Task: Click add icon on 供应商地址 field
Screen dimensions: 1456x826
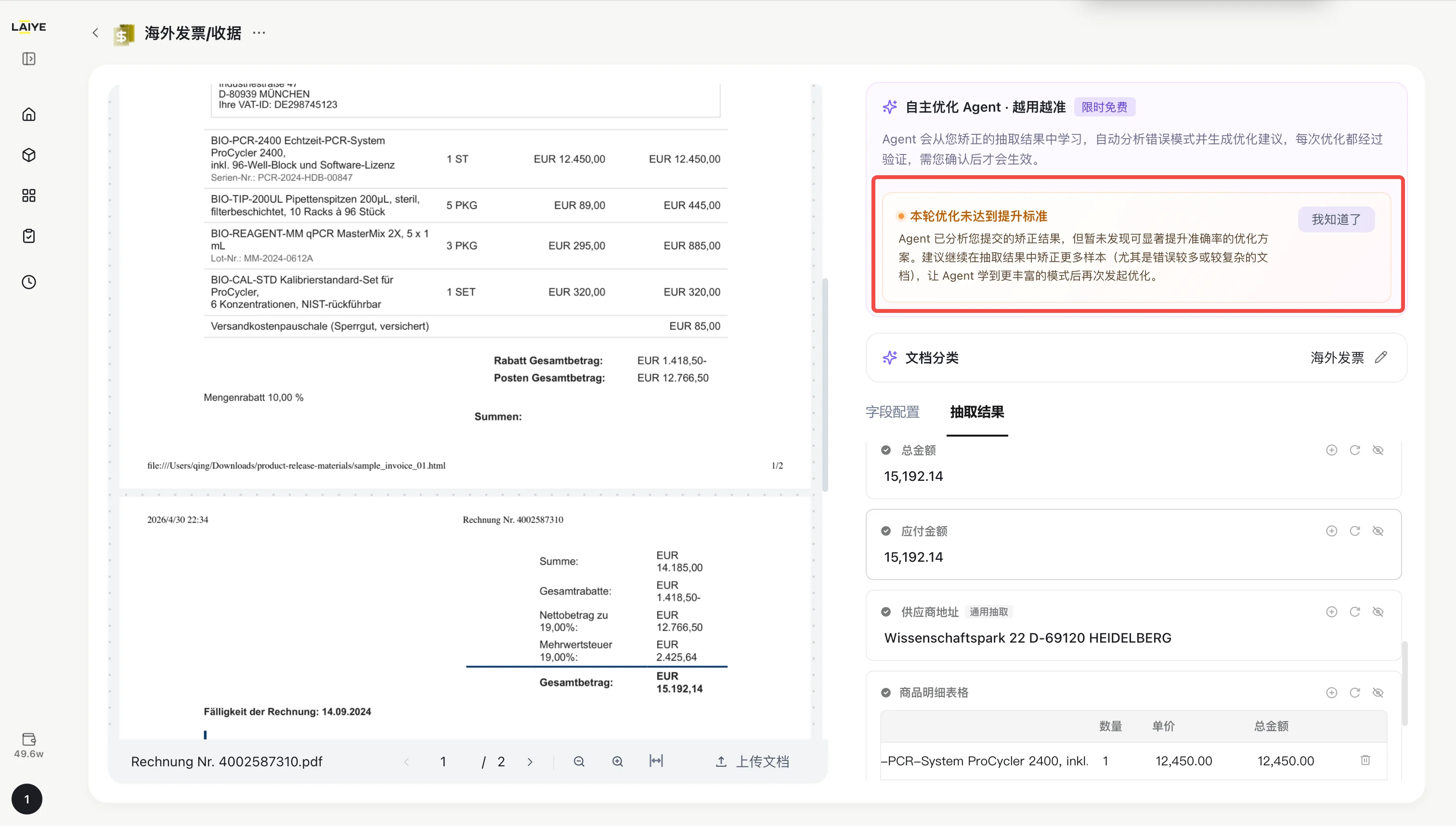Action: 1331,611
